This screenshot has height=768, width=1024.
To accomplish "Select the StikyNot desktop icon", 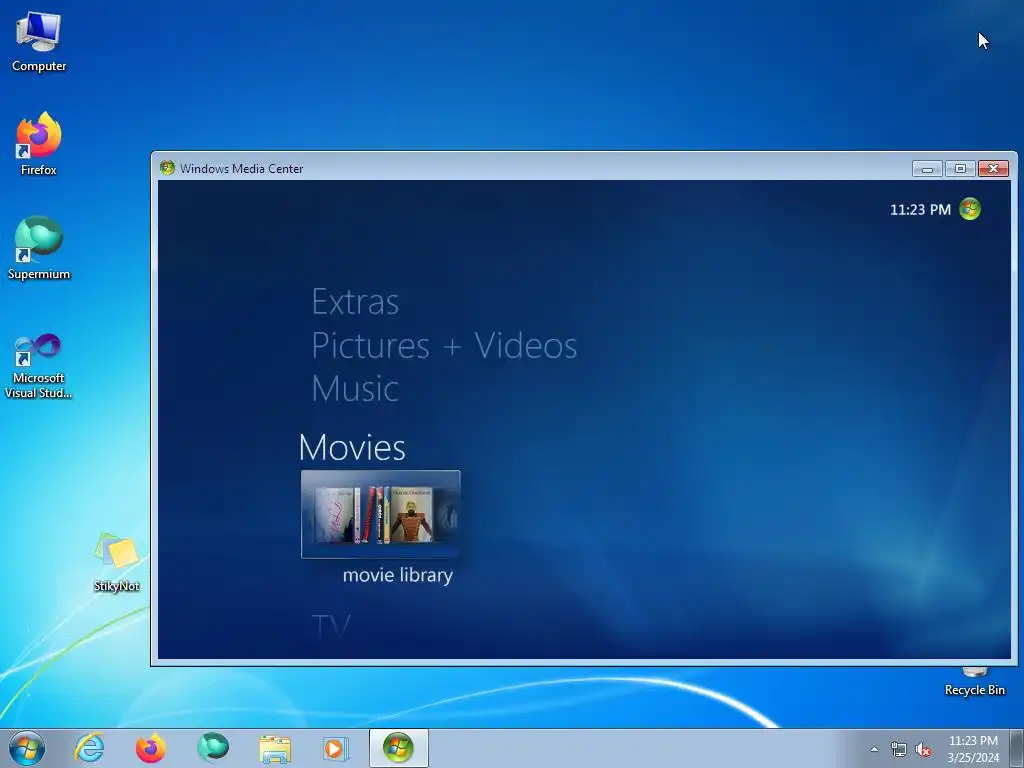I will pos(116,562).
